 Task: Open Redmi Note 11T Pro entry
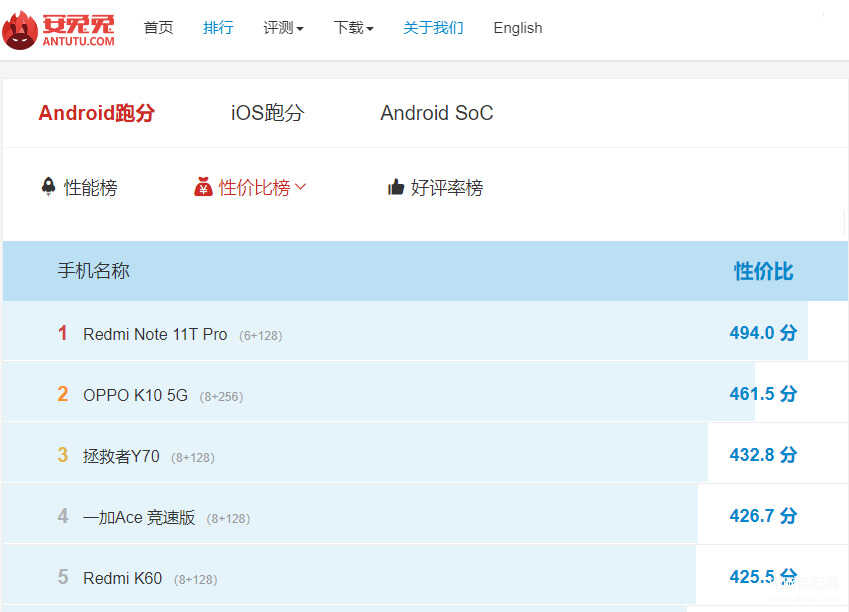[x=155, y=334]
